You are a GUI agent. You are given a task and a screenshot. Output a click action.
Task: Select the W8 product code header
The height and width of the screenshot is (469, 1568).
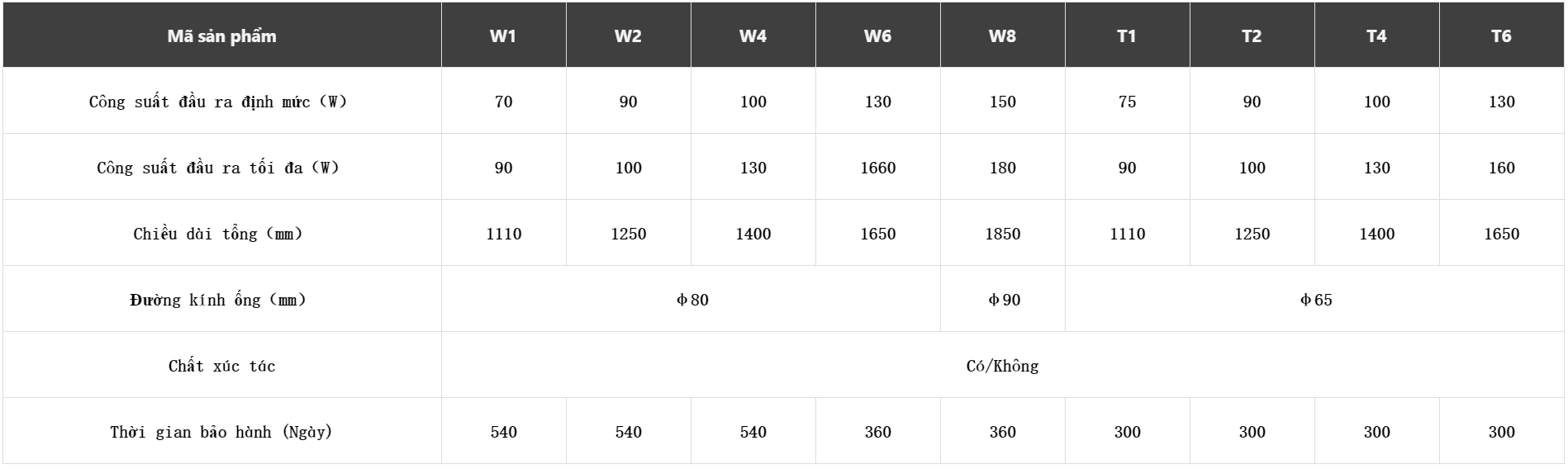pyautogui.click(x=1002, y=36)
